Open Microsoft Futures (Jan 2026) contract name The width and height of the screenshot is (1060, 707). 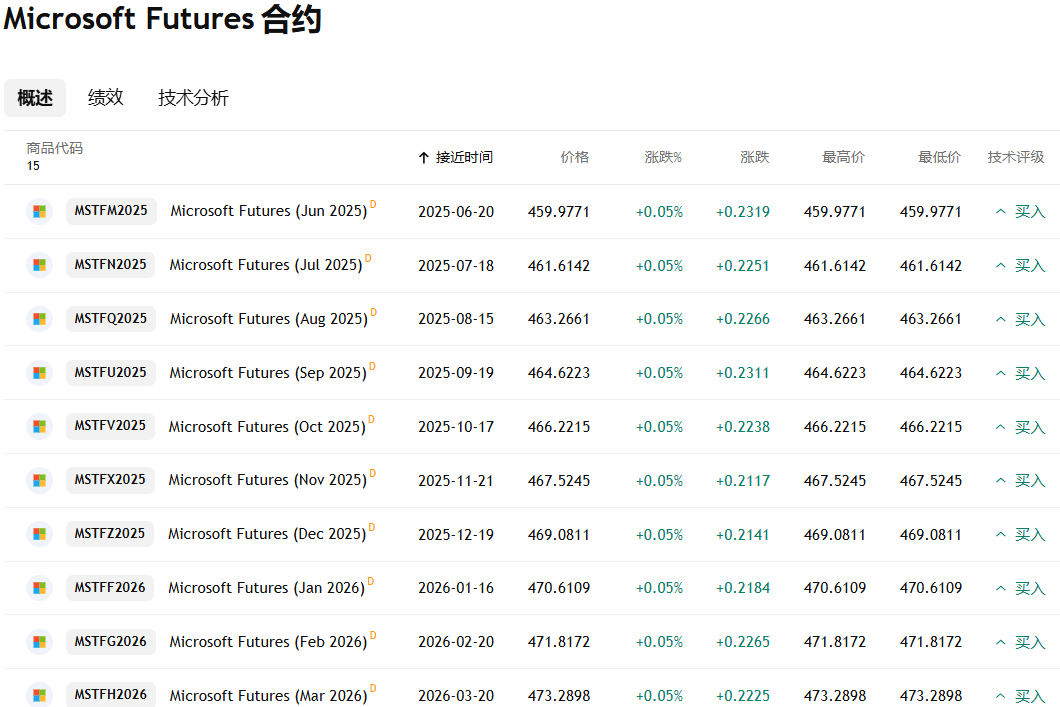(x=267, y=588)
